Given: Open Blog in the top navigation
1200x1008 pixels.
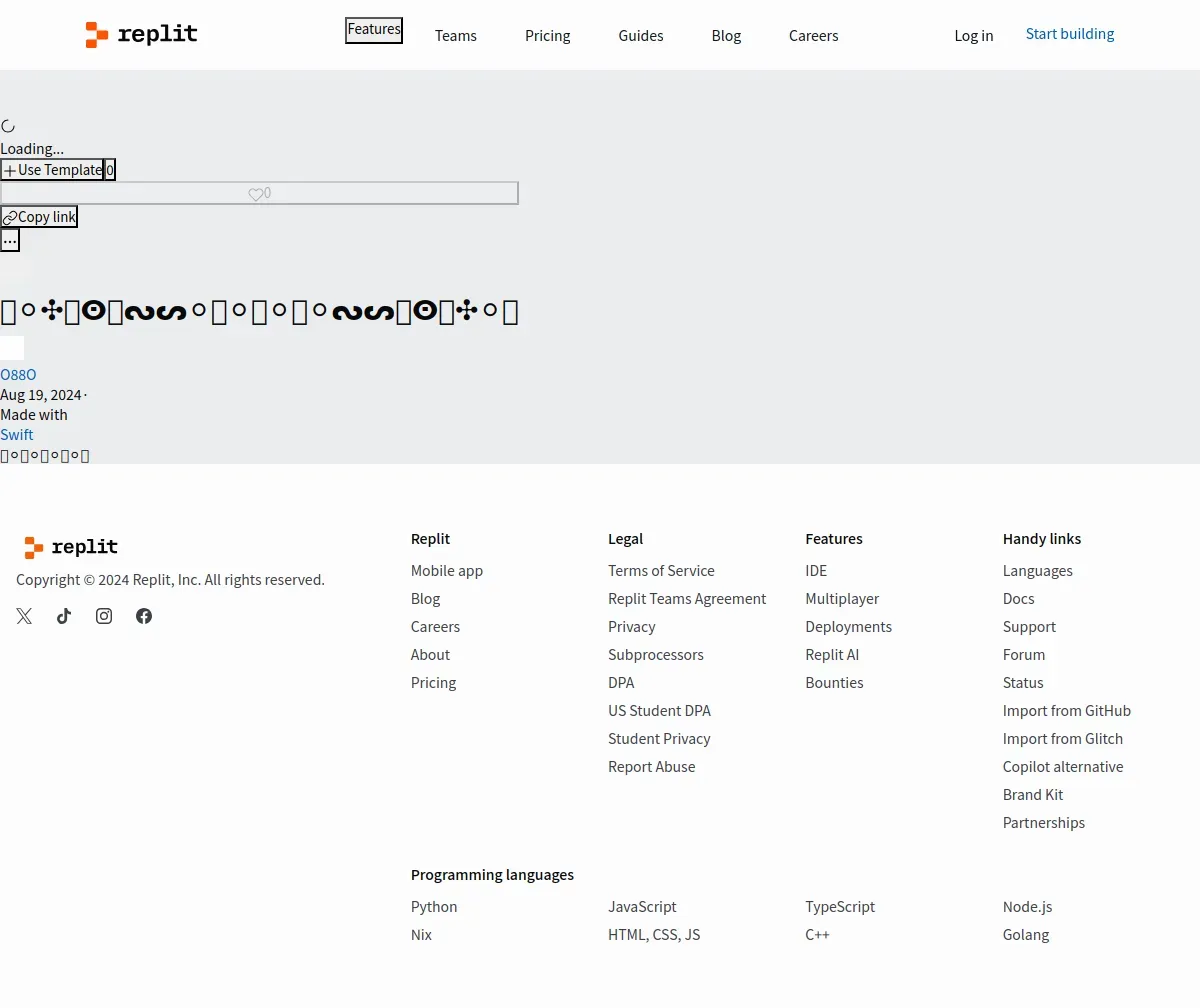Looking at the screenshot, I should (x=727, y=36).
